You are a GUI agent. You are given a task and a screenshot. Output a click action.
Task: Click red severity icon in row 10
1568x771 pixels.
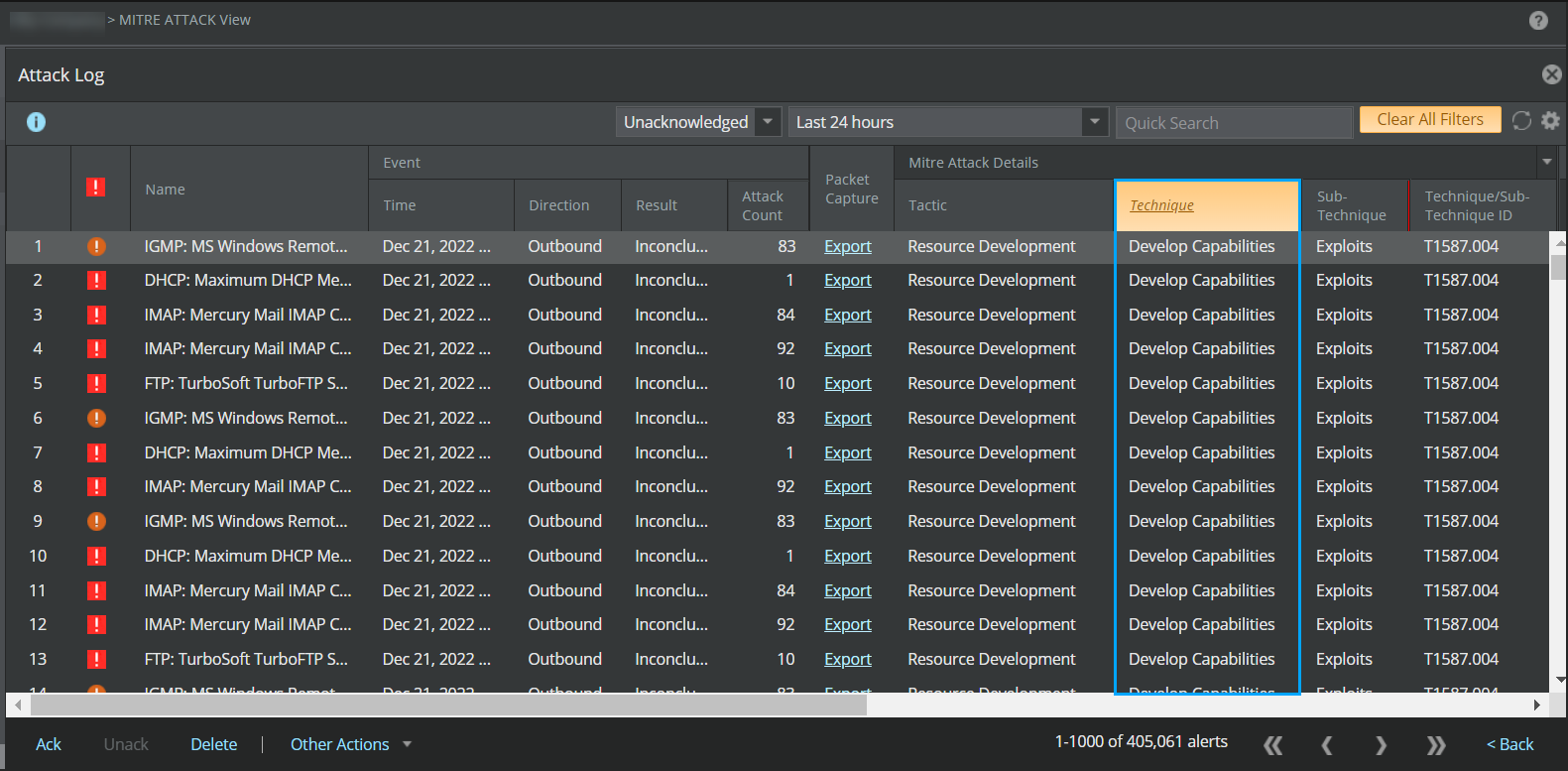[x=96, y=556]
